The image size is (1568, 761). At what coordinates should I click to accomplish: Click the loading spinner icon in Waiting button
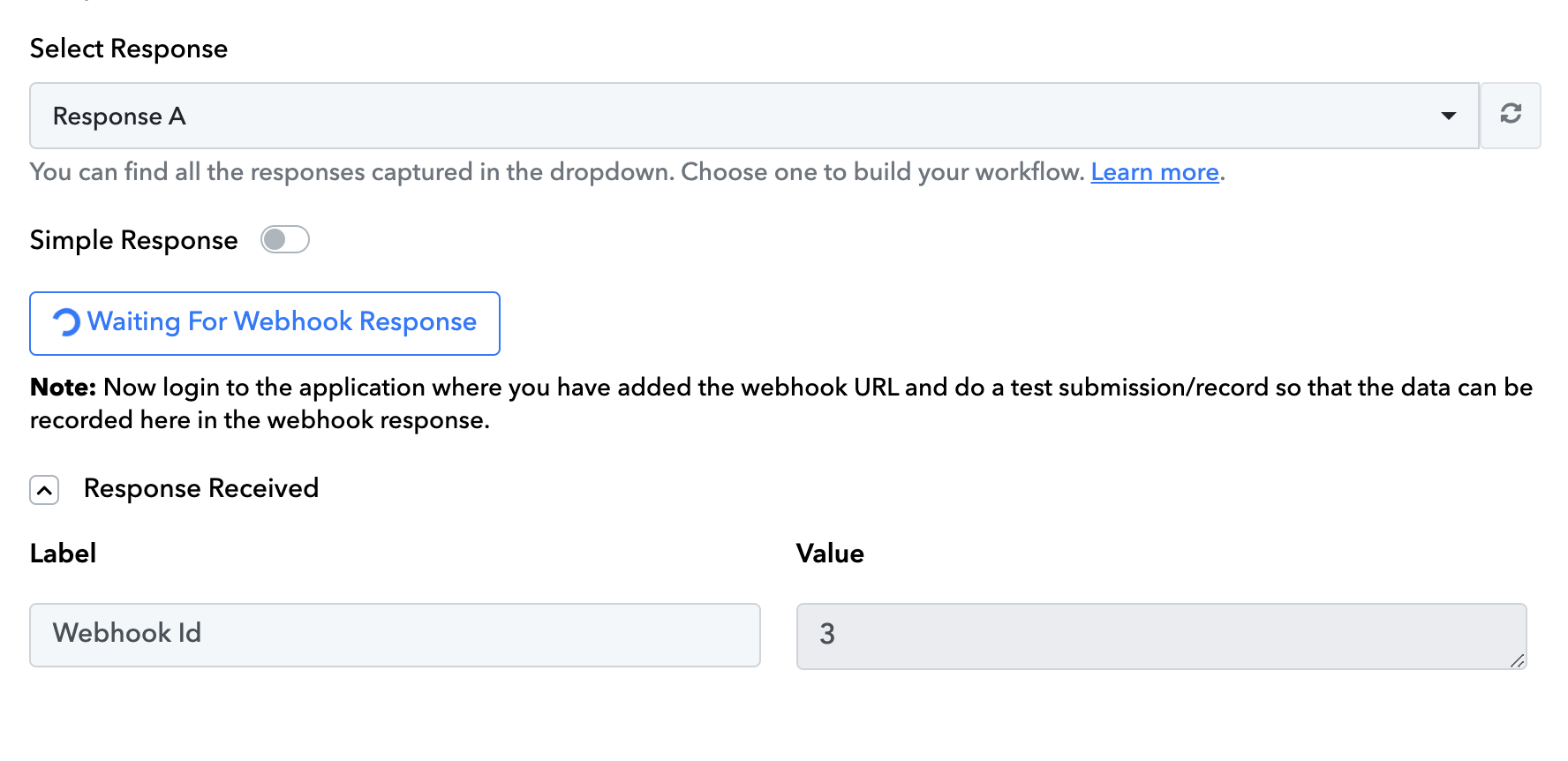click(x=66, y=322)
